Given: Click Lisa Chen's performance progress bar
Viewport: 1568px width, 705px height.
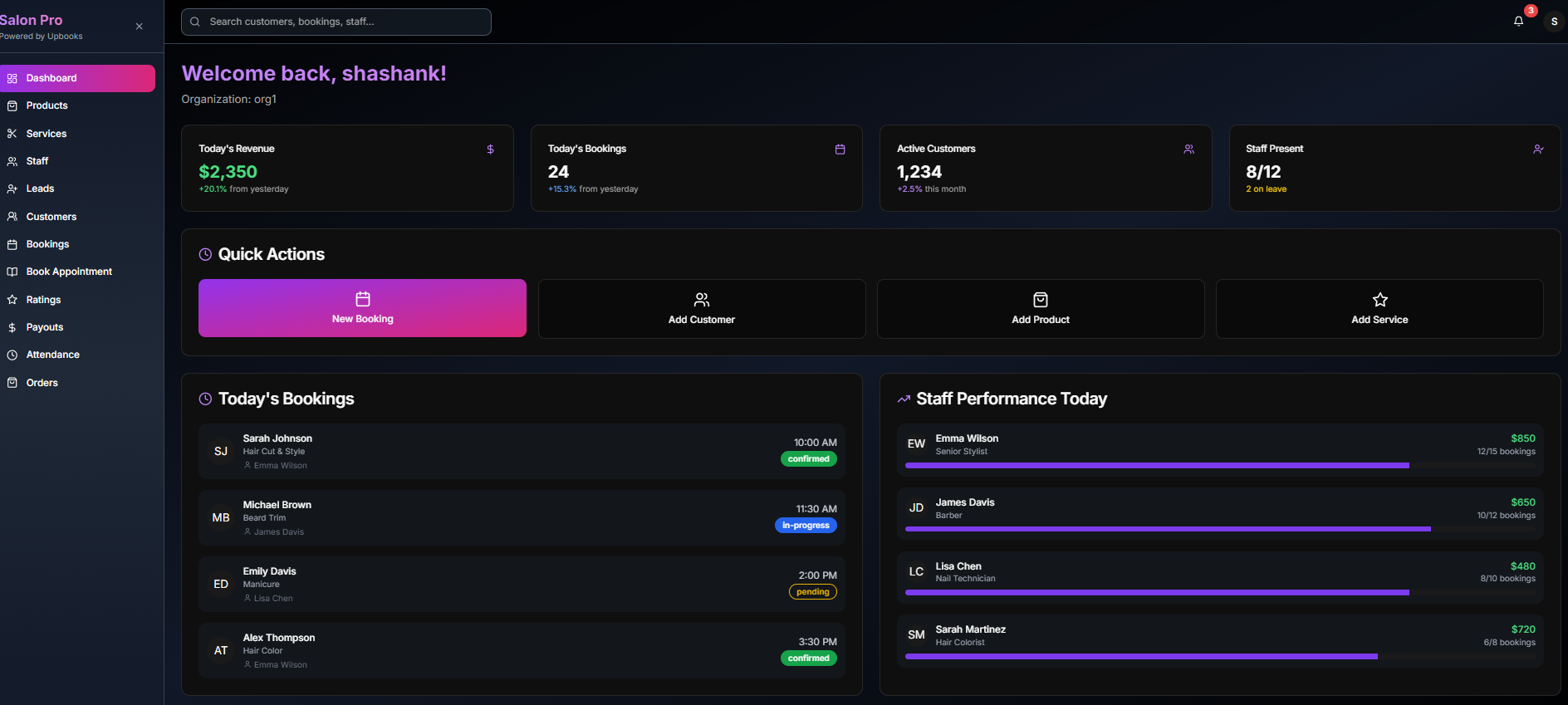Looking at the screenshot, I should point(1220,593).
